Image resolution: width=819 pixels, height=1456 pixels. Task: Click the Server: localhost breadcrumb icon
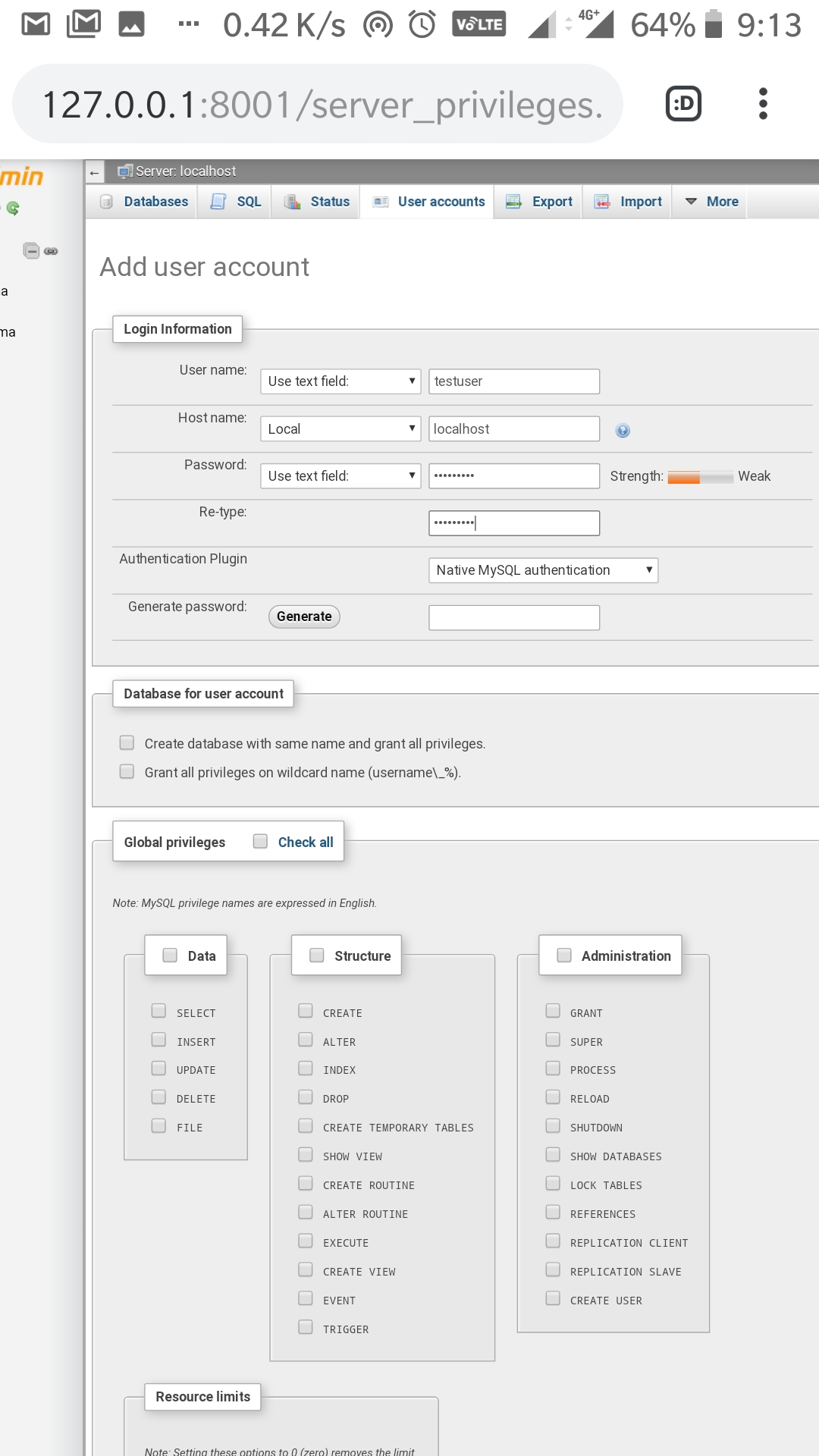[x=125, y=171]
